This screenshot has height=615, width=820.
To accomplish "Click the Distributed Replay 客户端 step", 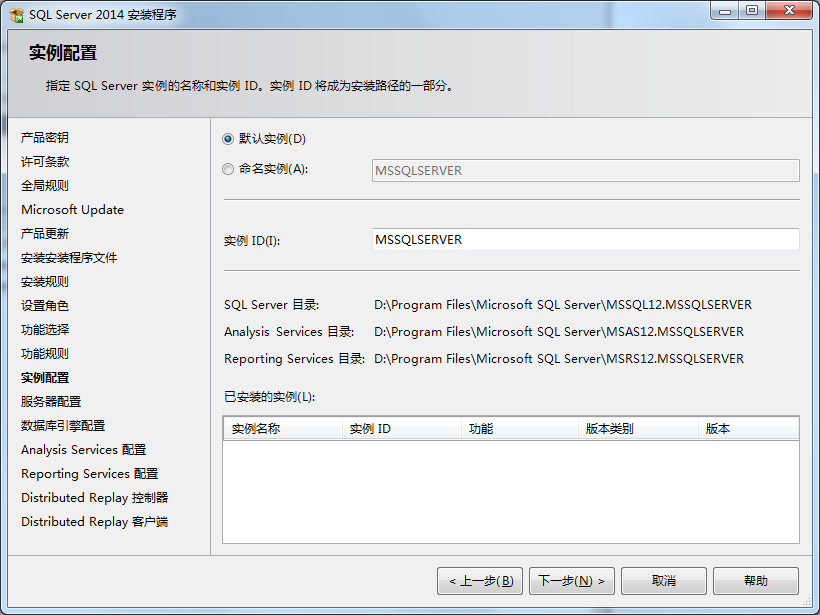I will [95, 522].
